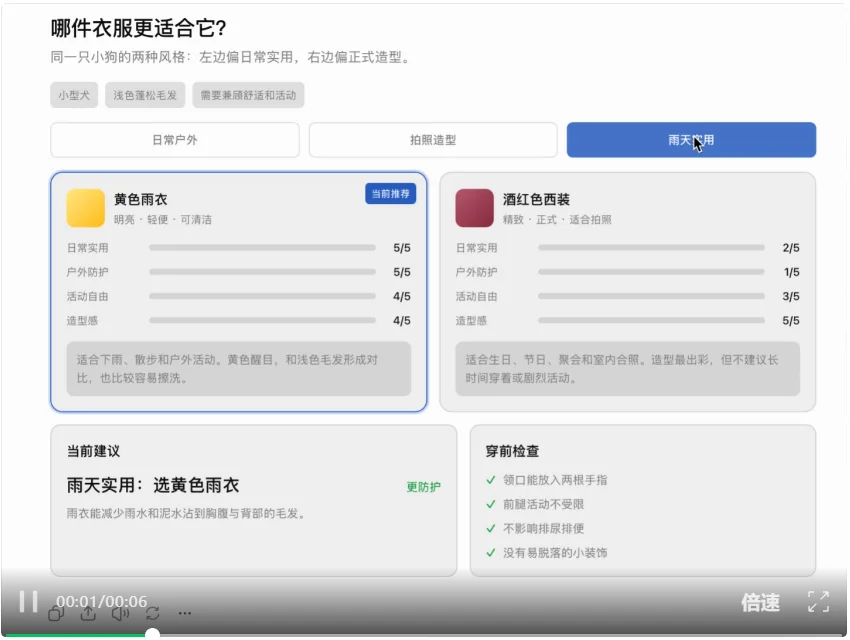
Task: Open the three-dot more options menu
Action: (x=185, y=613)
